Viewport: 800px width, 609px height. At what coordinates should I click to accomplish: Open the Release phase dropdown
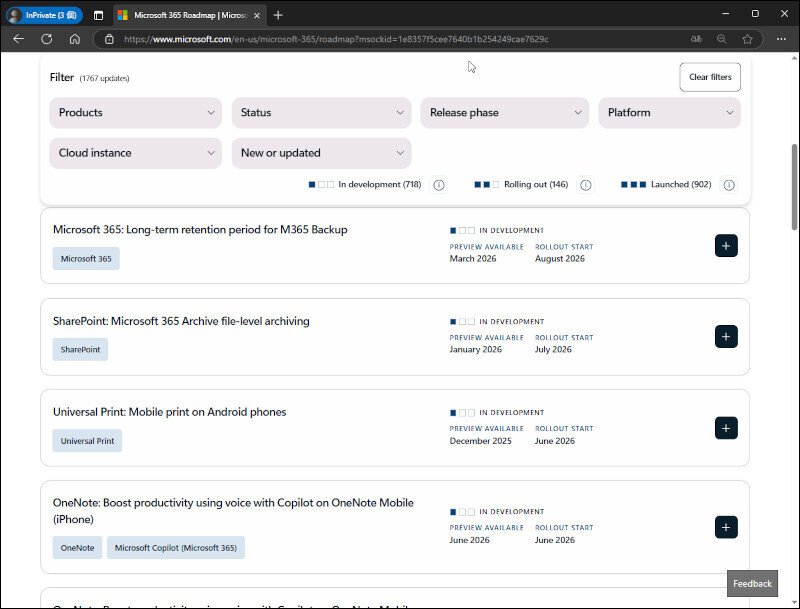point(505,113)
